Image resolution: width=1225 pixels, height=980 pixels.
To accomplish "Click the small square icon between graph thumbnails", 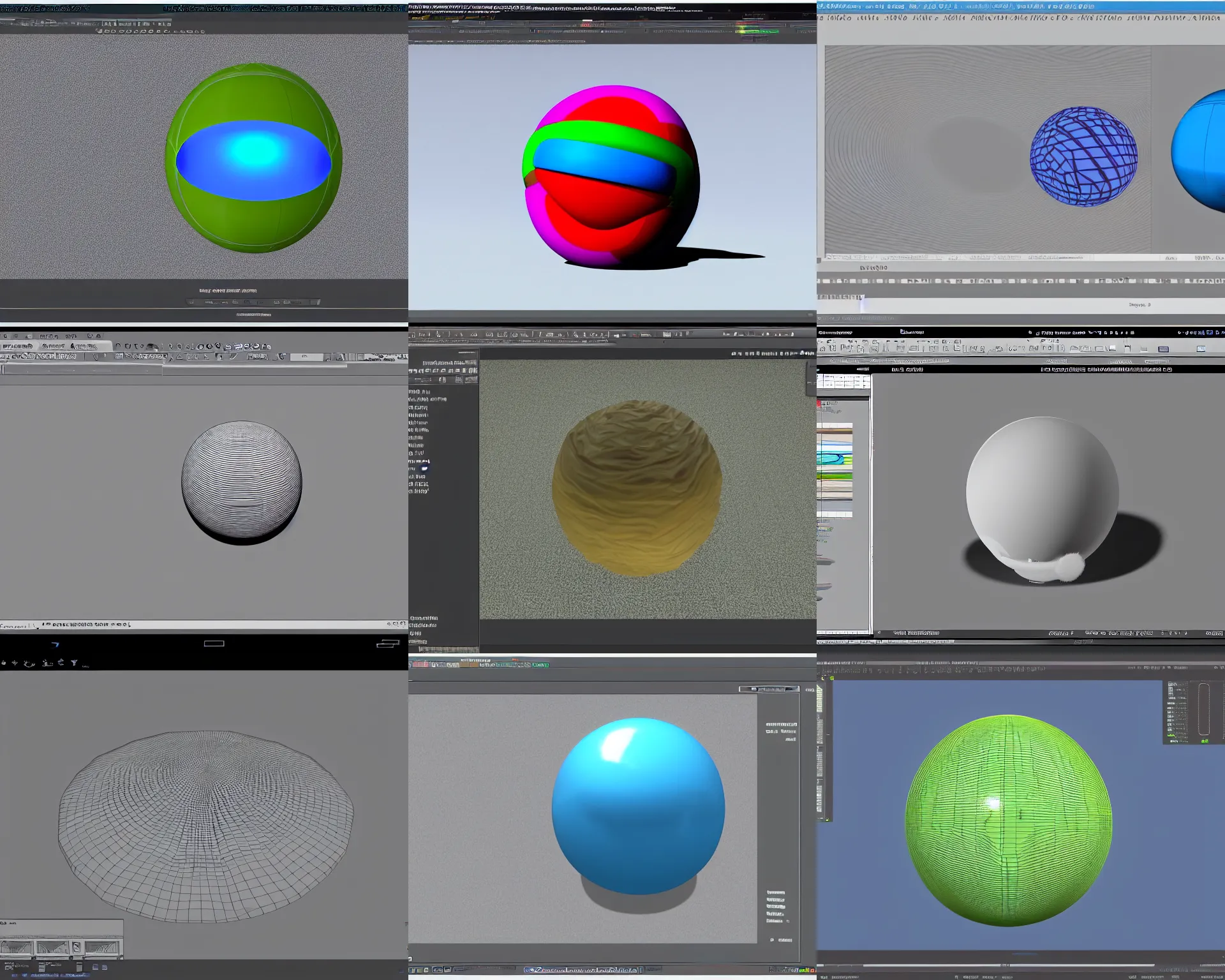I will point(77,947).
